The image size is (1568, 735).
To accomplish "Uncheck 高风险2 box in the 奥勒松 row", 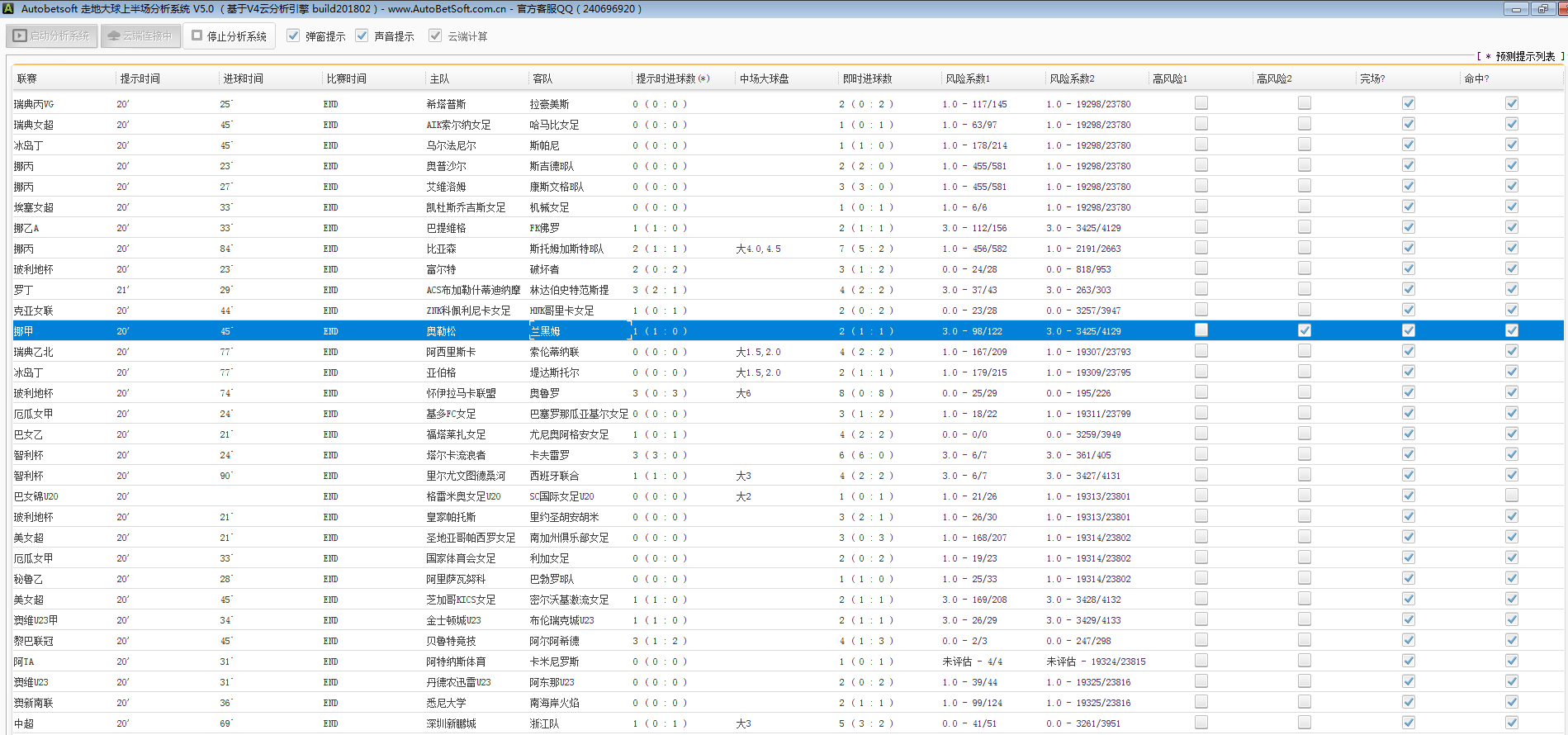I will [1304, 330].
